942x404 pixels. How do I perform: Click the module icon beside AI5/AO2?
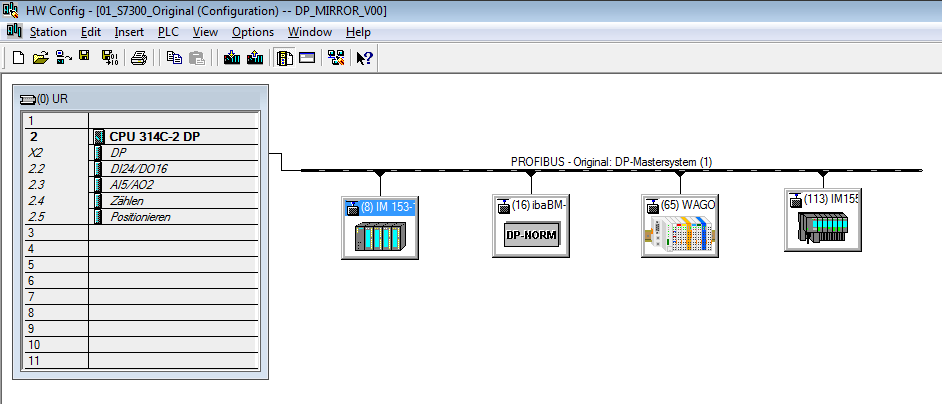99,185
